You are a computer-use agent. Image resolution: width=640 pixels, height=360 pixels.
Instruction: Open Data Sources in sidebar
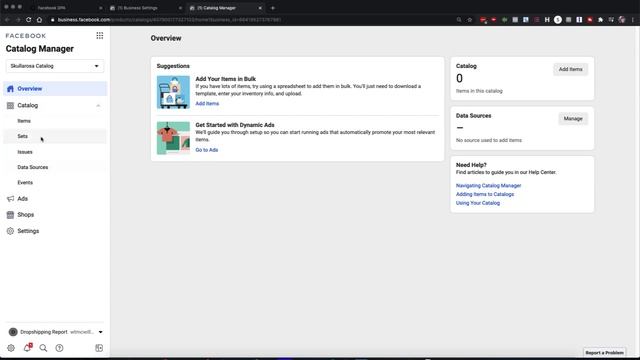[x=33, y=167]
